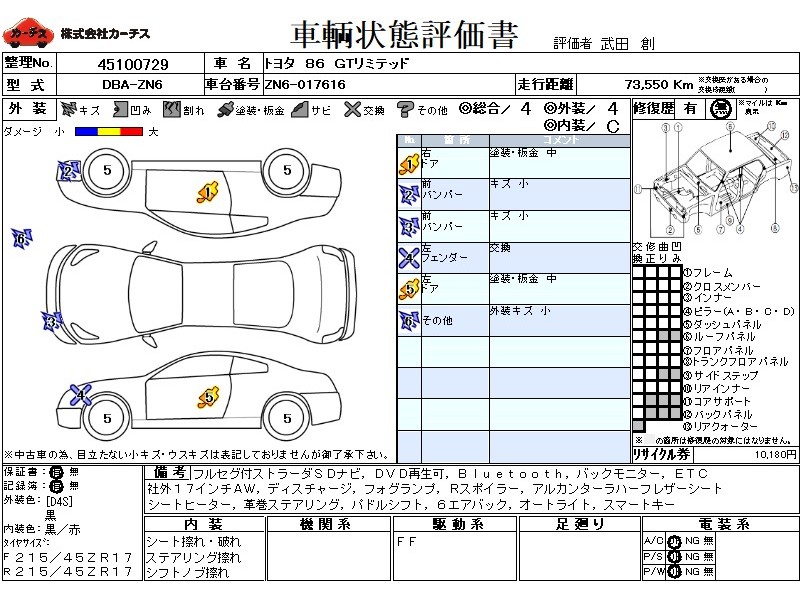Click the カーチス red car company logo

tap(28, 33)
